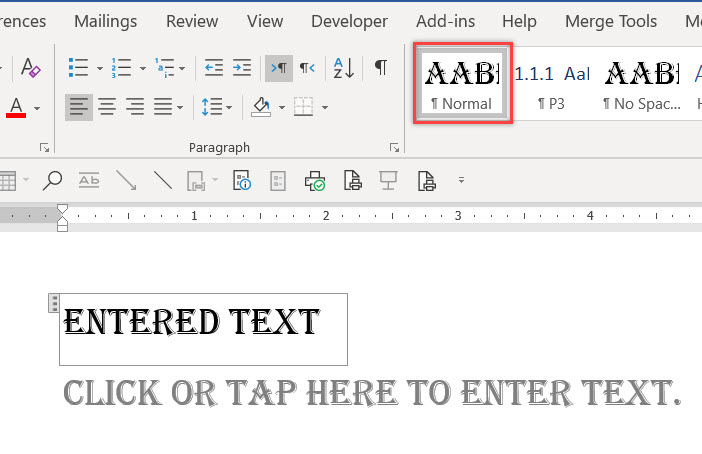Screen dimensions: 702x454
Task: Click the Bullets list icon
Action: (78, 68)
